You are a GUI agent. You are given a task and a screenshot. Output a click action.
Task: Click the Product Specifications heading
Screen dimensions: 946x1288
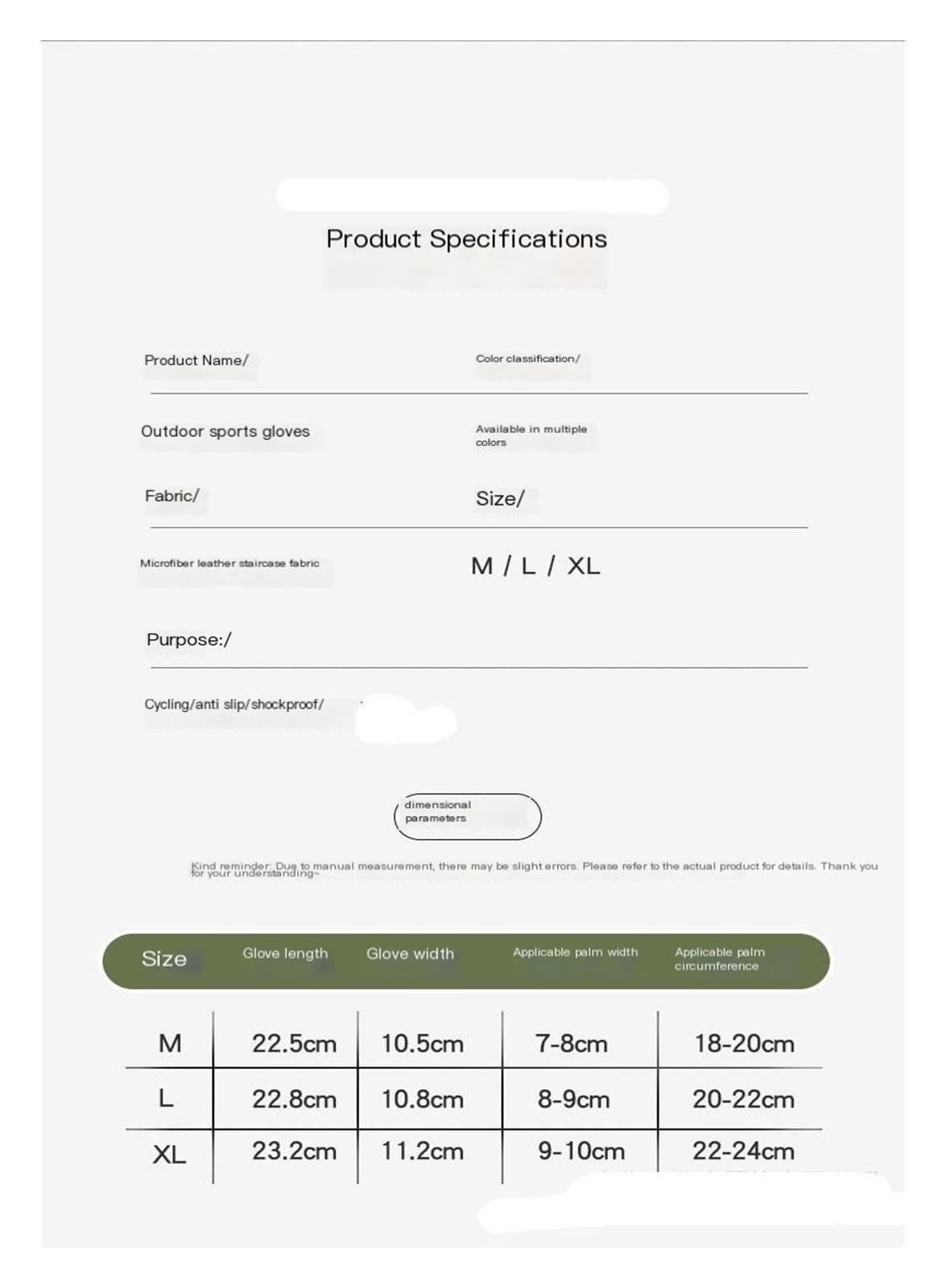tap(466, 239)
